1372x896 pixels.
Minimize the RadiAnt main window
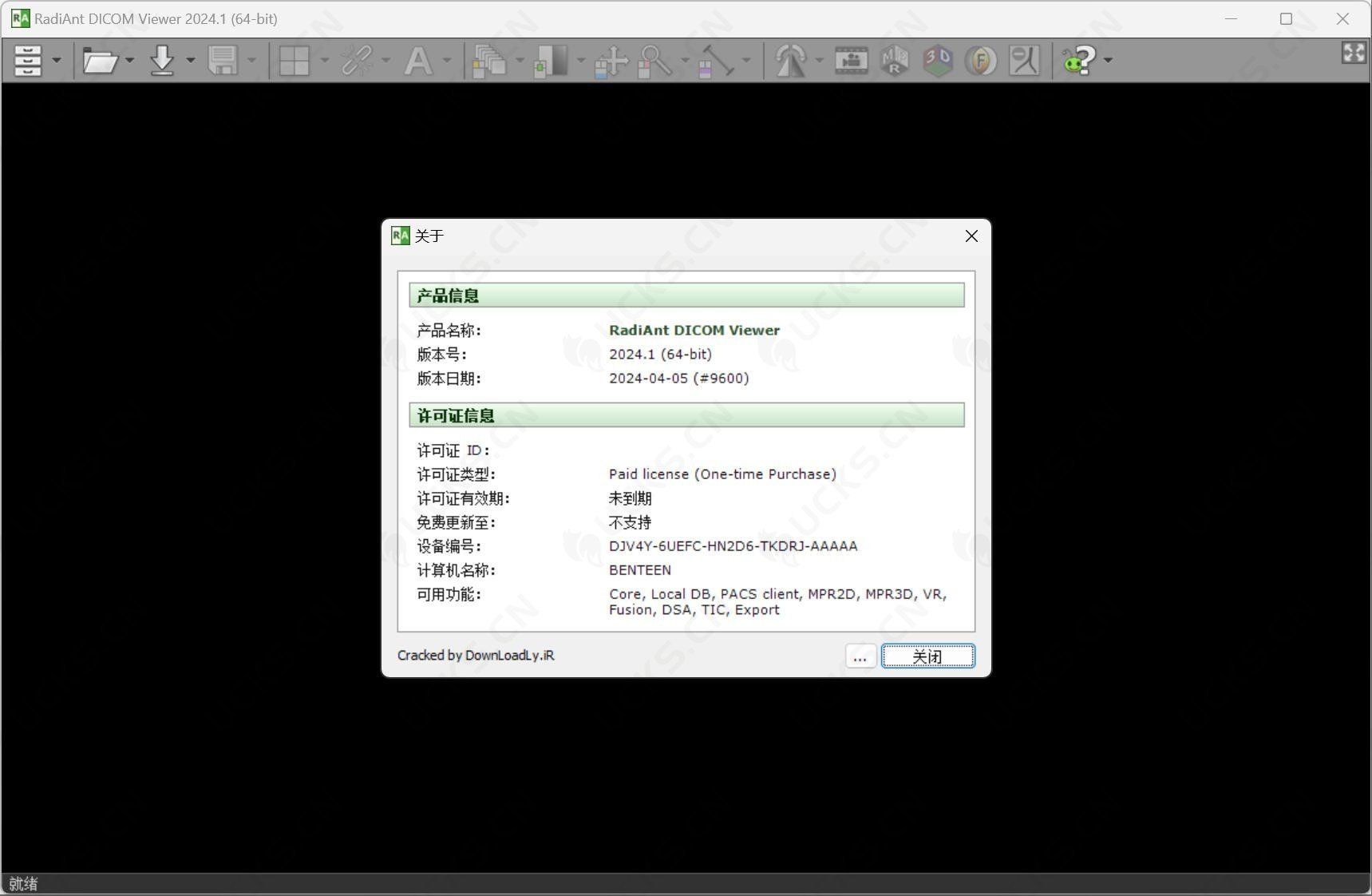pos(1231,18)
